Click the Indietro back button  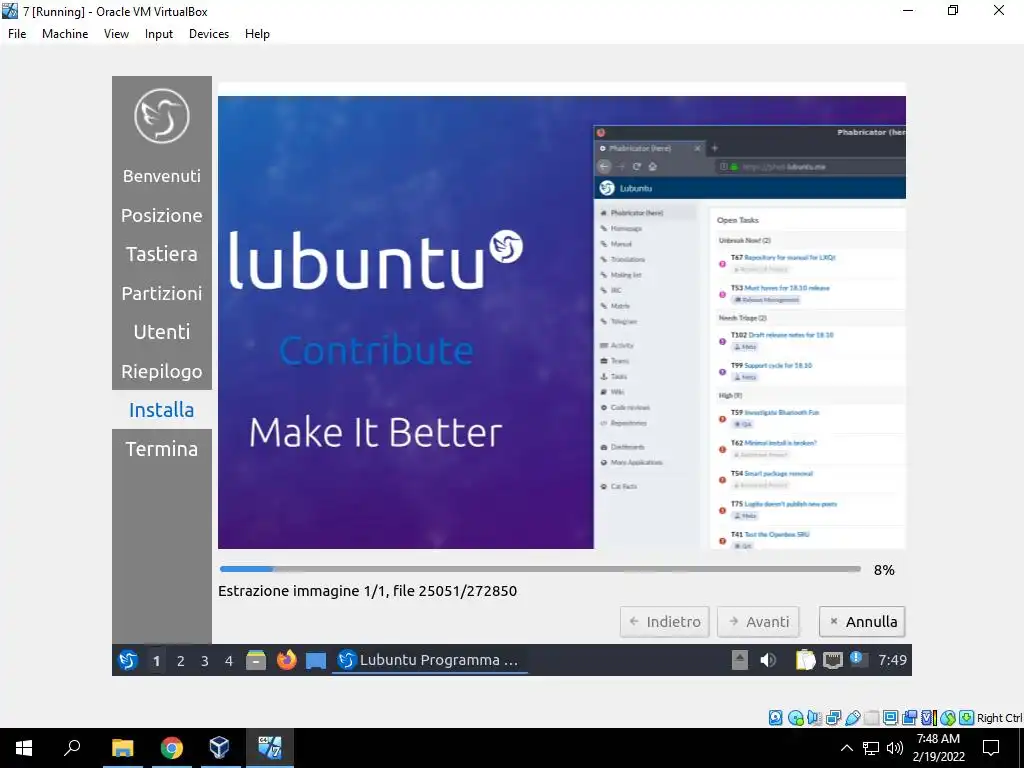(664, 622)
